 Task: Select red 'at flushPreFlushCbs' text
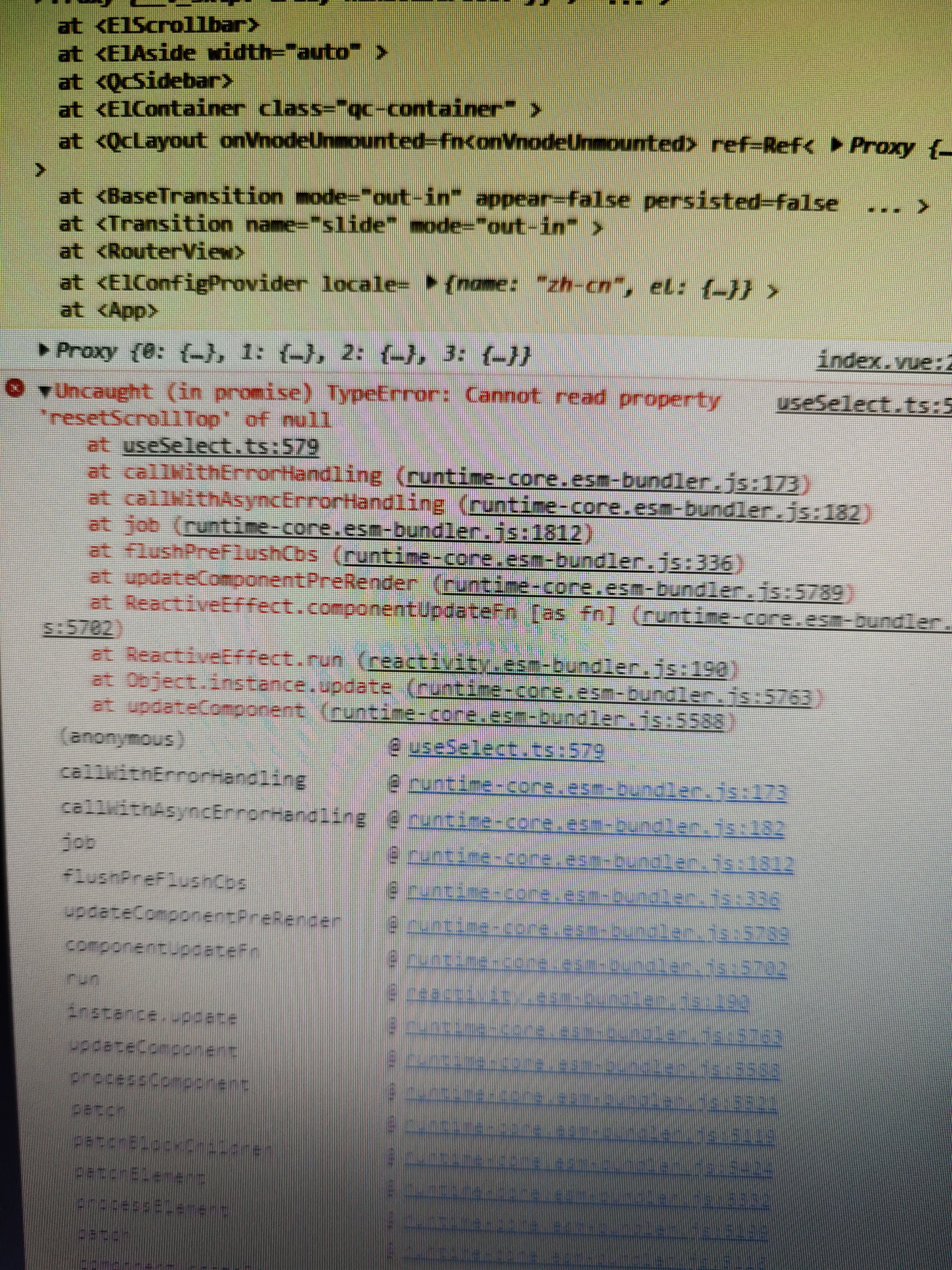204,553
